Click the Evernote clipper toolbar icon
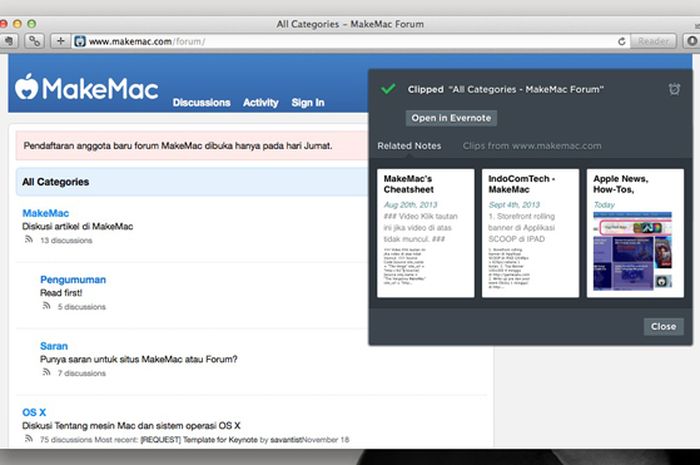Image resolution: width=700 pixels, height=465 pixels. (8, 42)
